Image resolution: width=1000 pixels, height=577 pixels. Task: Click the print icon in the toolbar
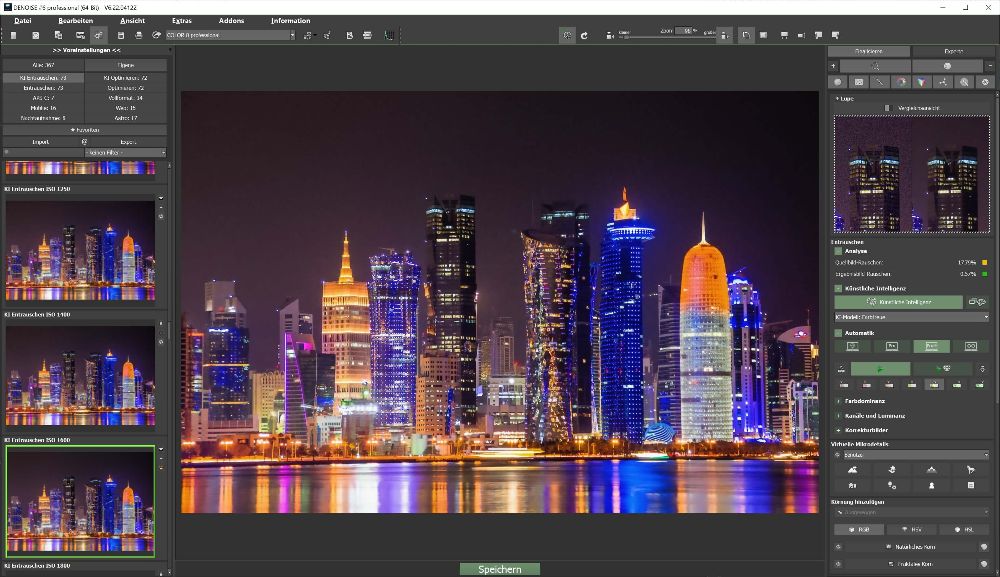[137, 35]
